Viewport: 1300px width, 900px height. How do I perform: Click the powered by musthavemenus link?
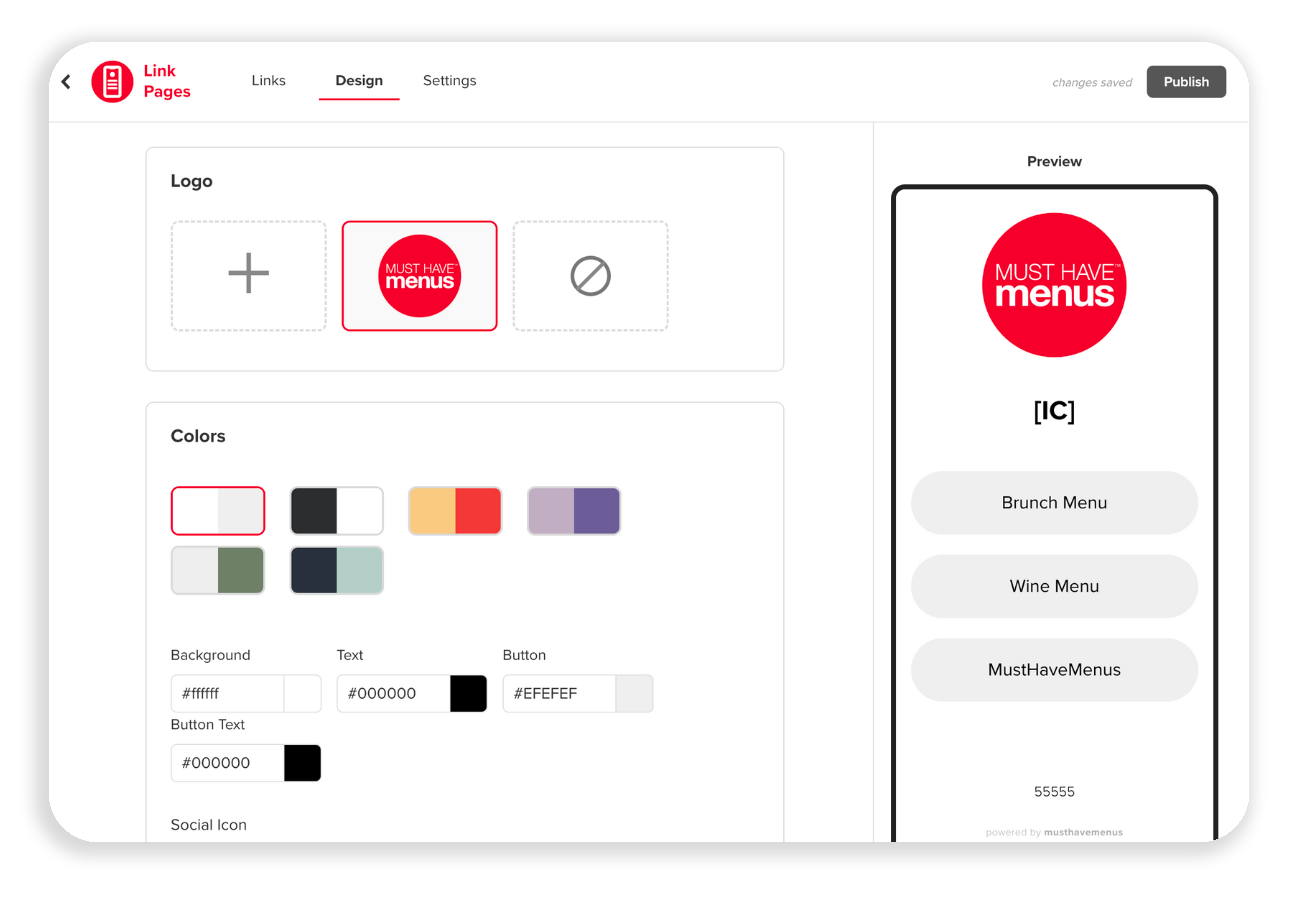(x=1054, y=832)
